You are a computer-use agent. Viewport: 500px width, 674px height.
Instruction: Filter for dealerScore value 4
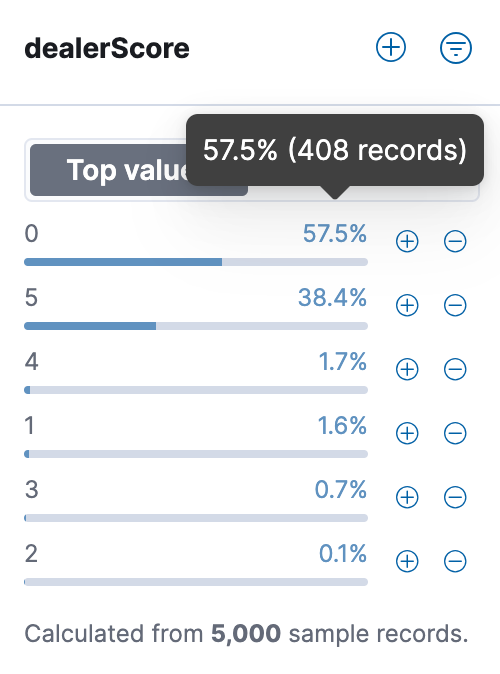[x=407, y=369]
